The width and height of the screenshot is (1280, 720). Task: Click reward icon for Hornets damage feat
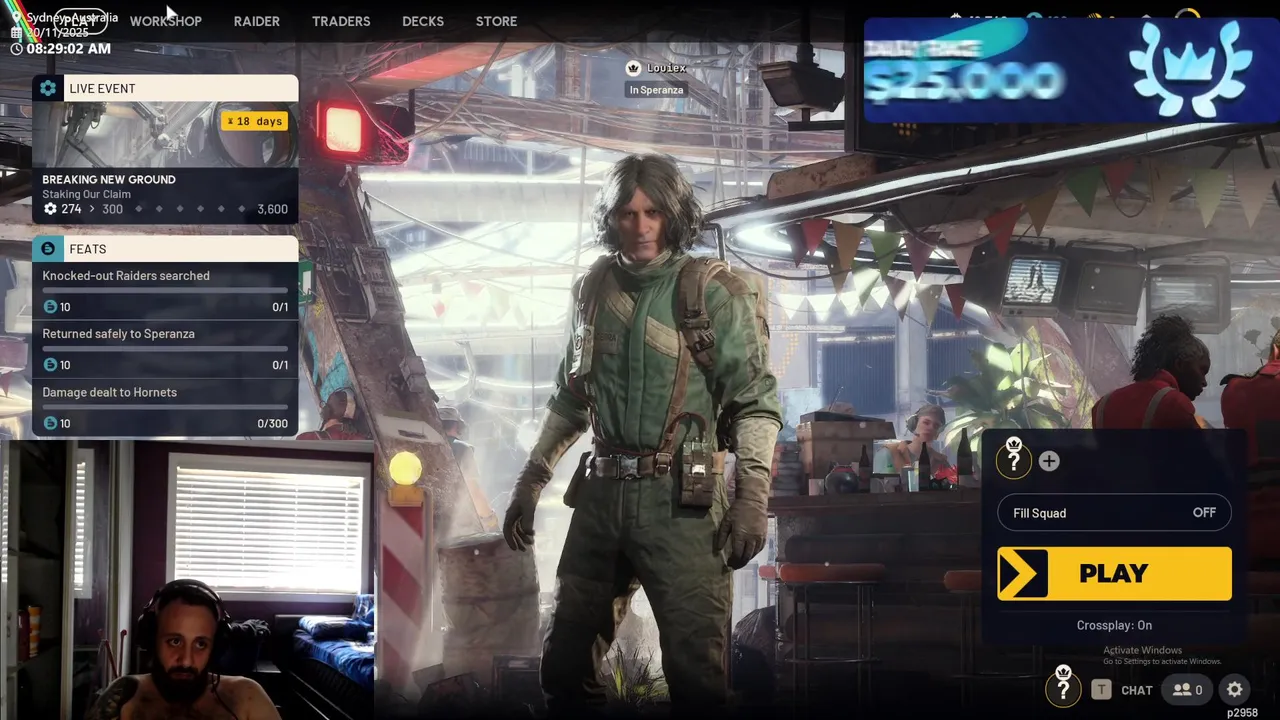[50, 423]
